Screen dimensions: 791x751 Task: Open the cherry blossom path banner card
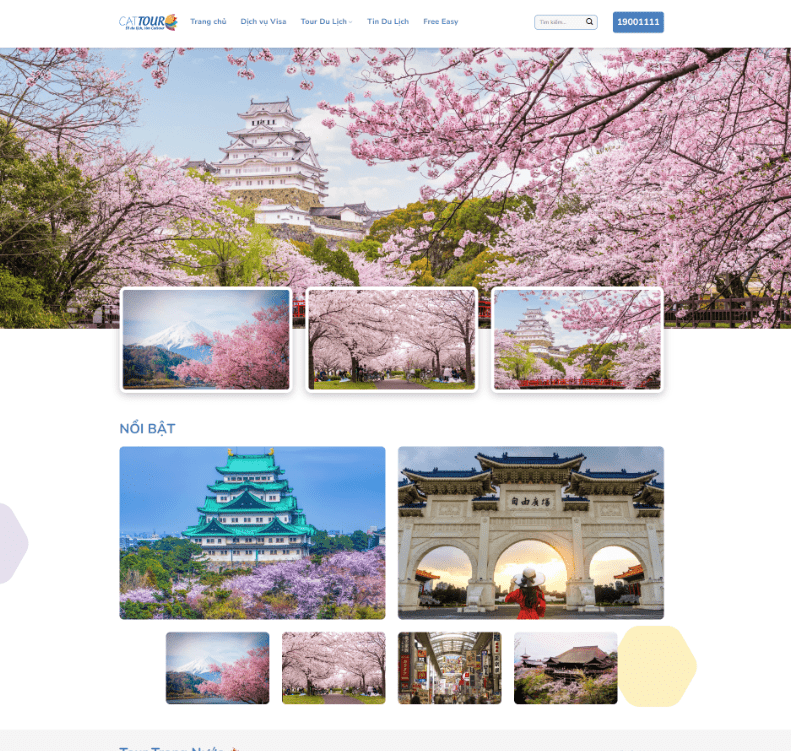(392, 340)
